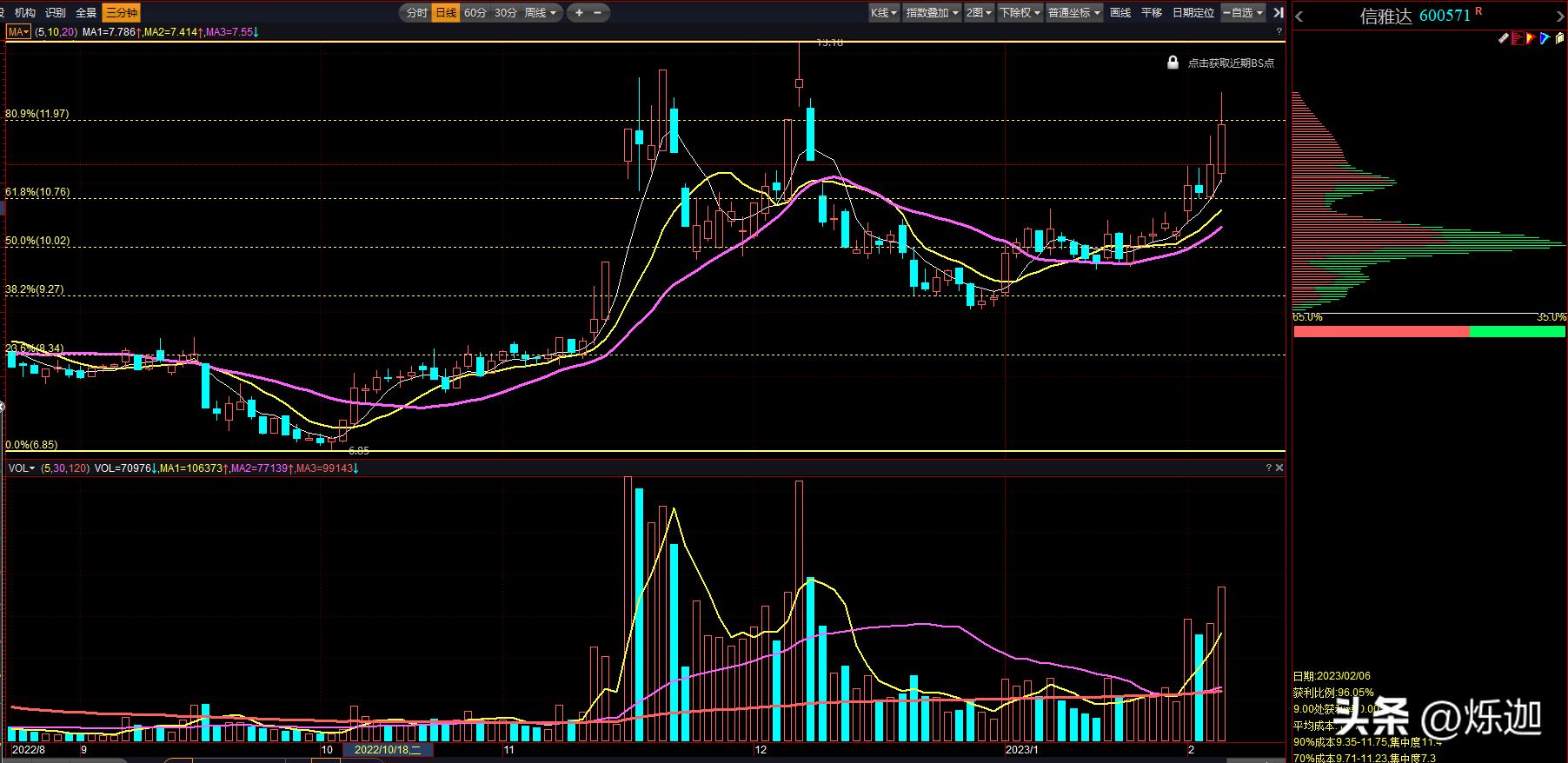1568x763 pixels.
Task: Click the 画线 drawing button
Action: (x=1120, y=12)
